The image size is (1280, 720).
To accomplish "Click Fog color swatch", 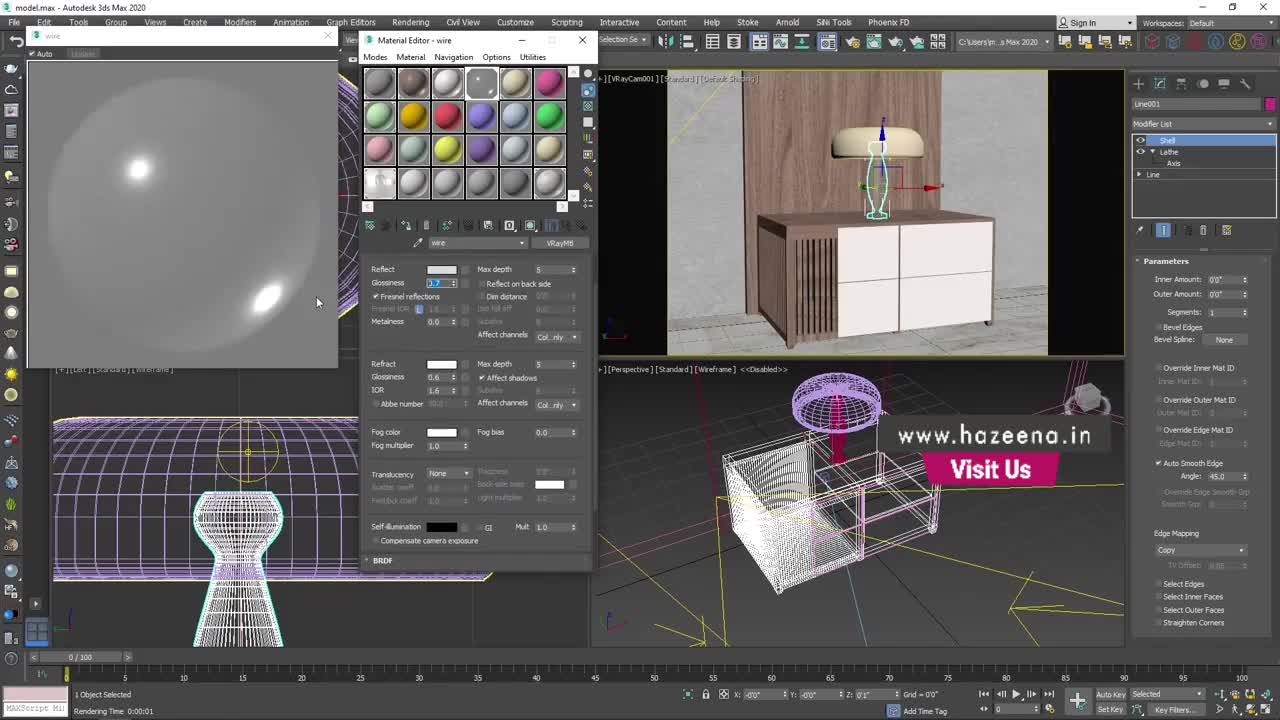I will pyautogui.click(x=441, y=433).
